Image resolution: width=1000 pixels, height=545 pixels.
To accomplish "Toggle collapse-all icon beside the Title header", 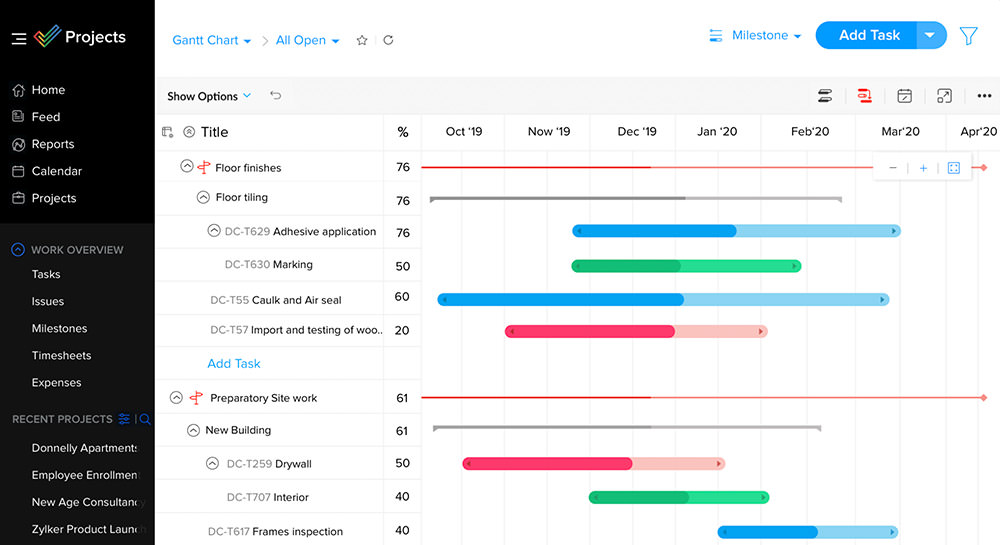I will pyautogui.click(x=167, y=132).
